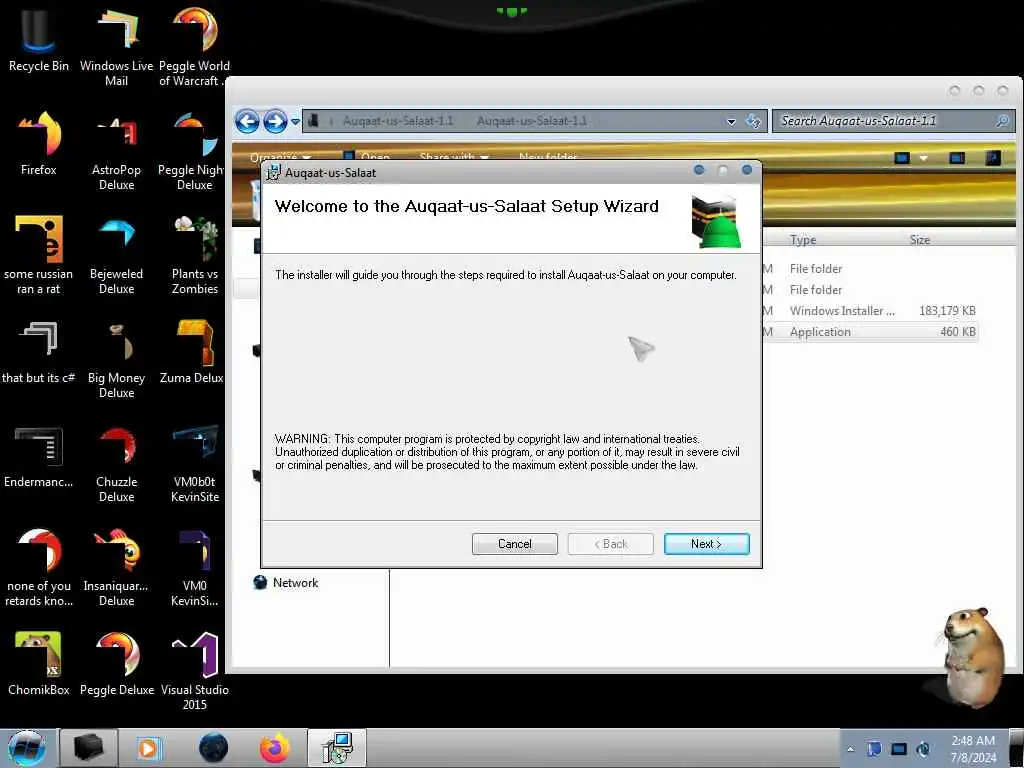The height and width of the screenshot is (768, 1024).
Task: Open the Endermanc... desktop icon
Action: click(x=39, y=456)
